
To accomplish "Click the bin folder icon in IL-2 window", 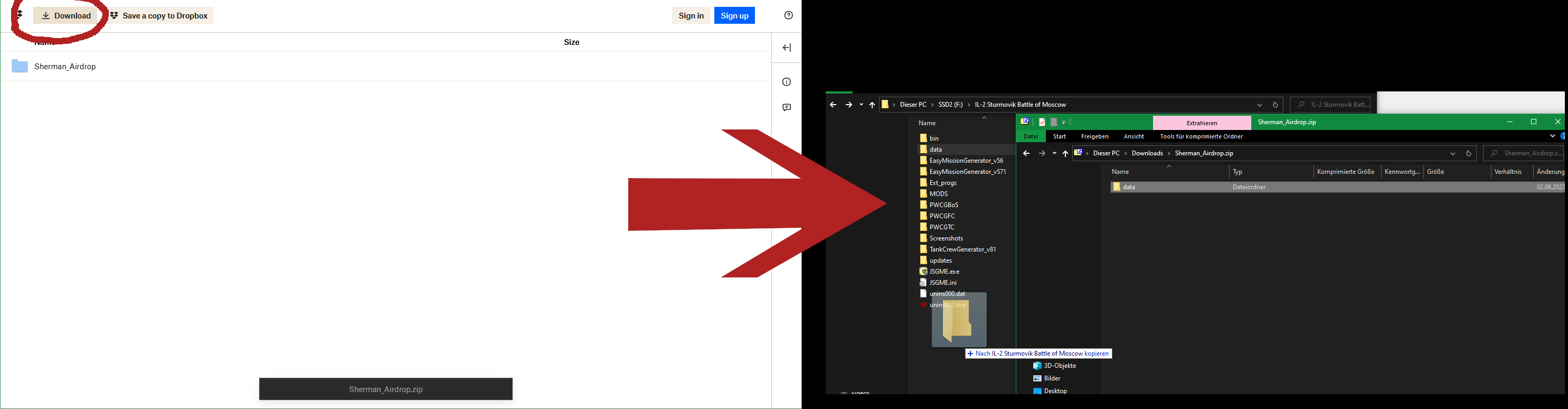I will point(923,138).
